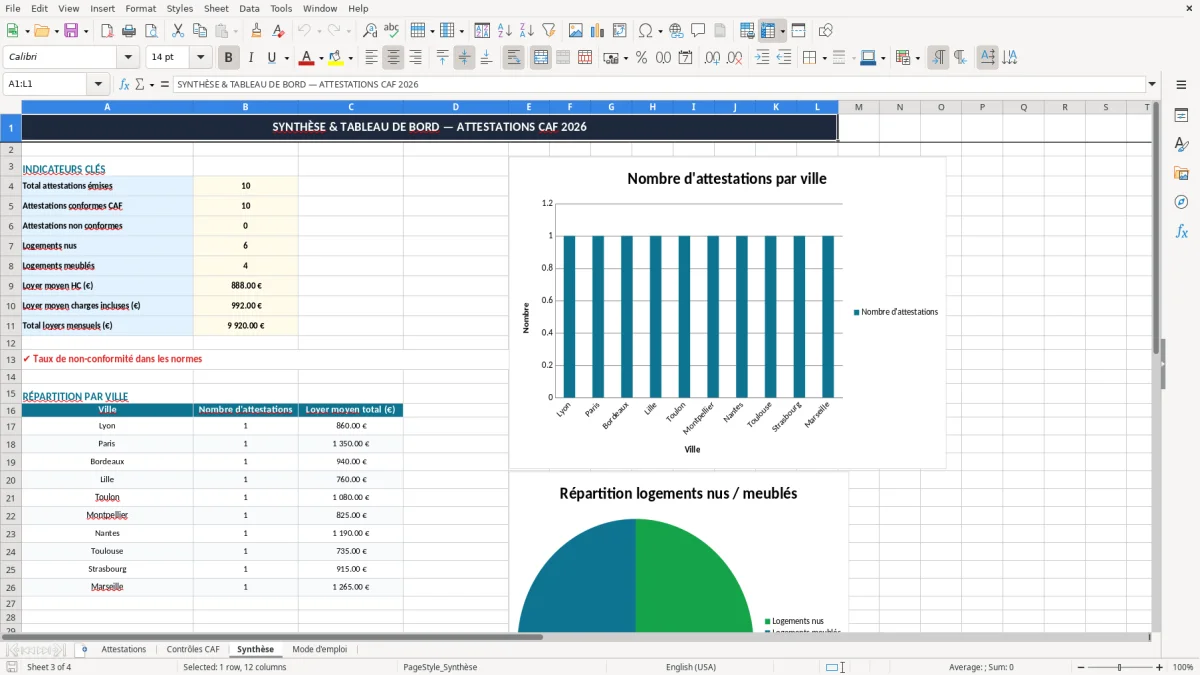Open the Conditional Formatting dropdown arrow
Image resolution: width=1200 pixels, height=675 pixels.
[917, 58]
